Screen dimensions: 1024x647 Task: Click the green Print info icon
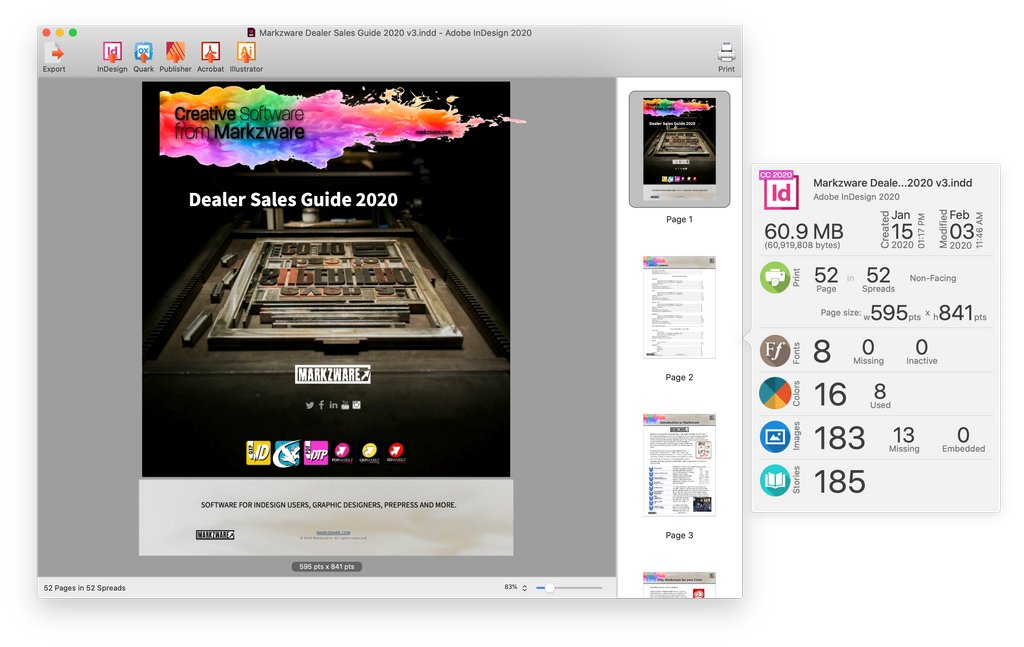tap(775, 277)
